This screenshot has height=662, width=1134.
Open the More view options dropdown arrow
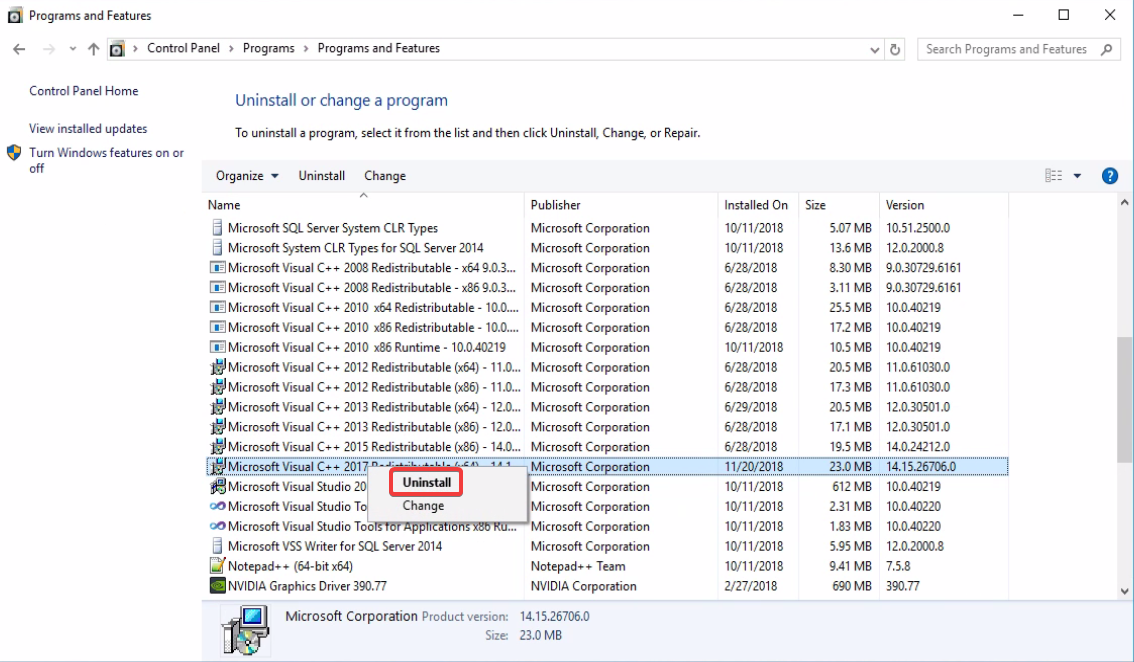pyautogui.click(x=1078, y=176)
